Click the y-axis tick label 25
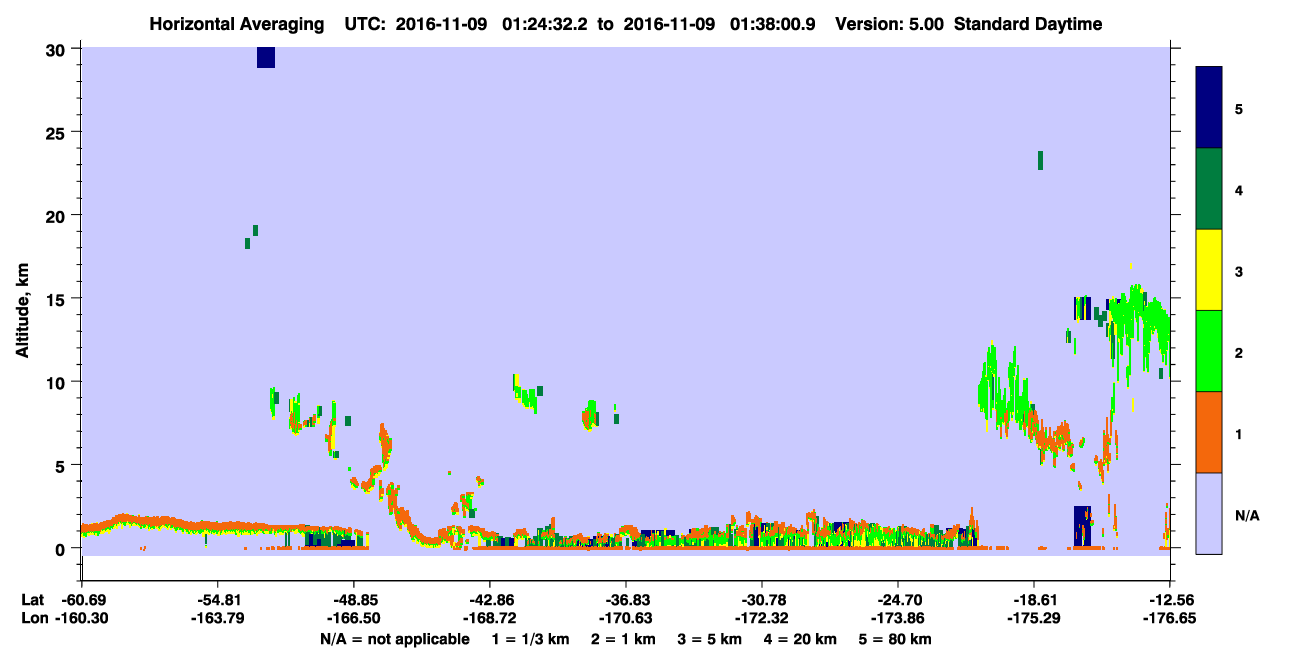Viewport: 1300px width, 667px height. click(x=56, y=132)
